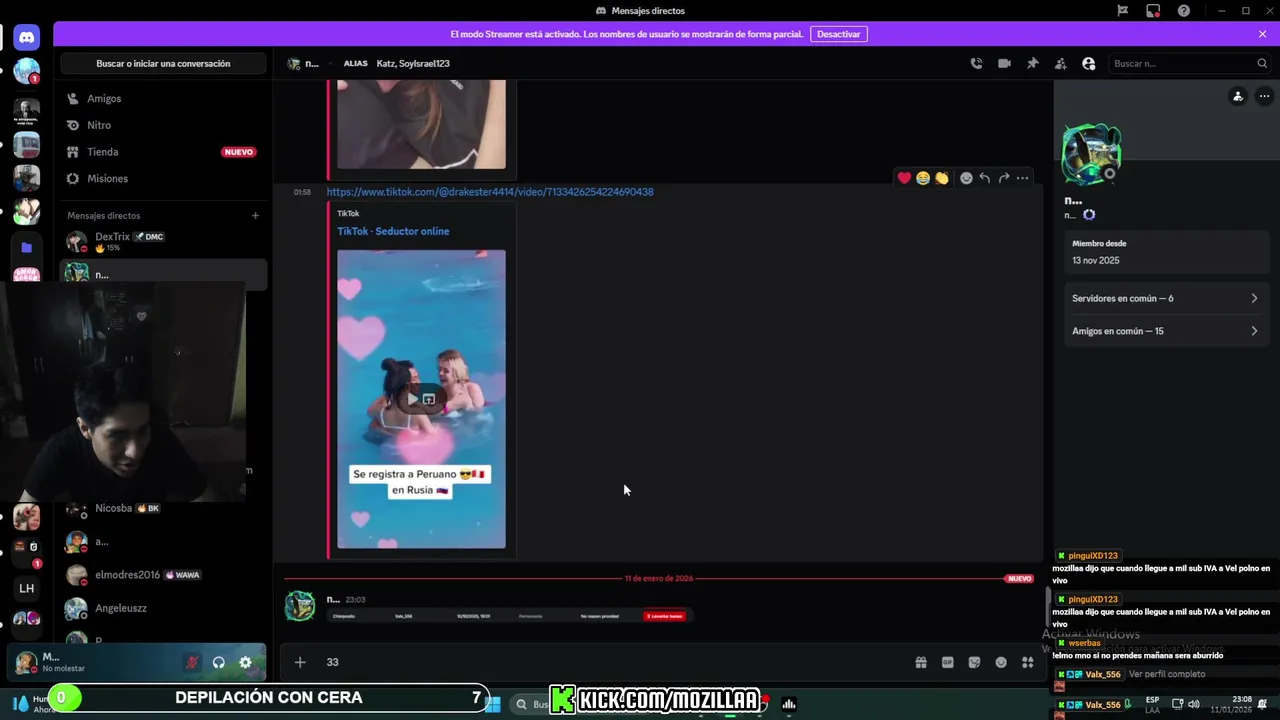Open server folder icon in sidebar

[x=27, y=247]
